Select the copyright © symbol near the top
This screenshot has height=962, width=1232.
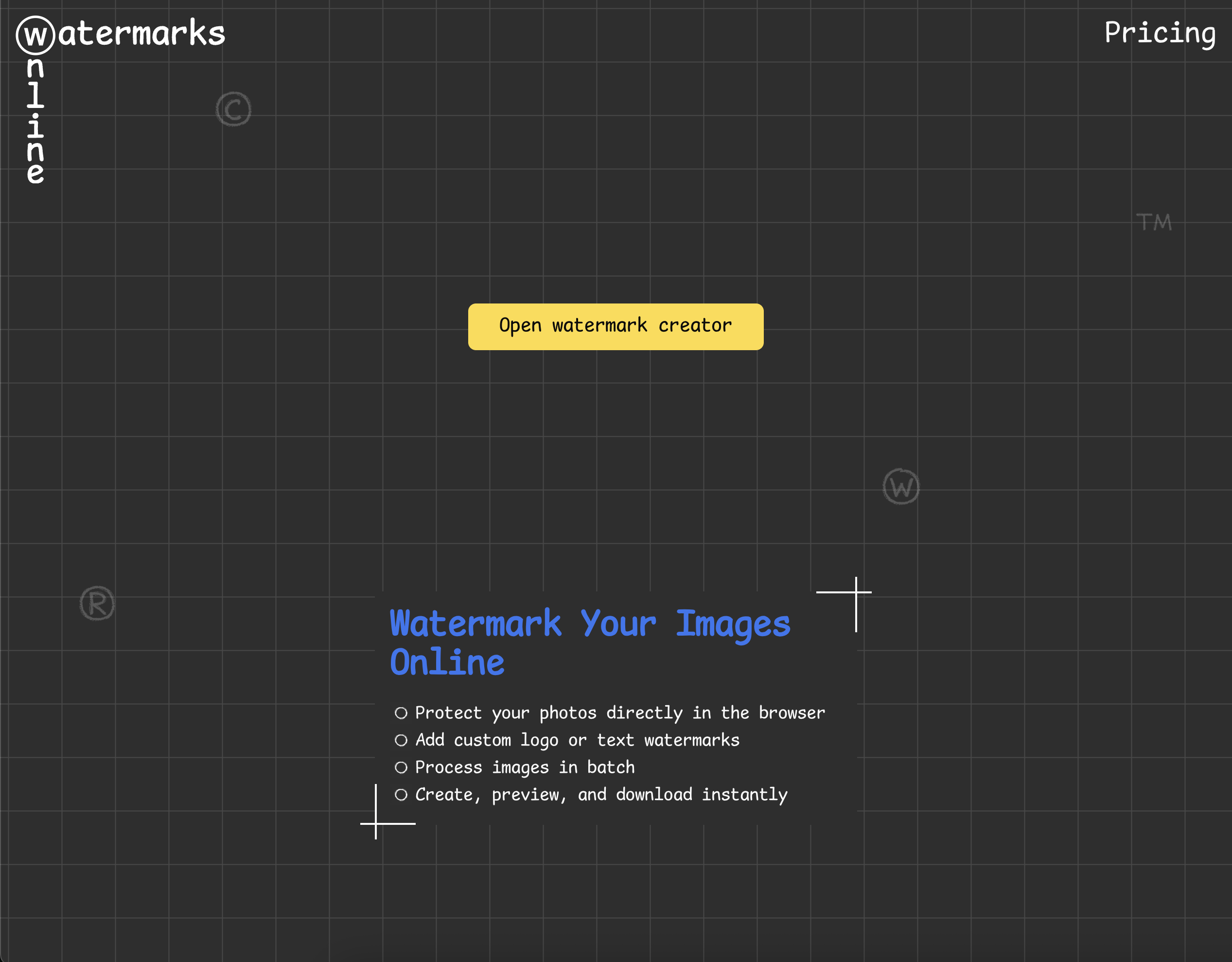(x=233, y=108)
